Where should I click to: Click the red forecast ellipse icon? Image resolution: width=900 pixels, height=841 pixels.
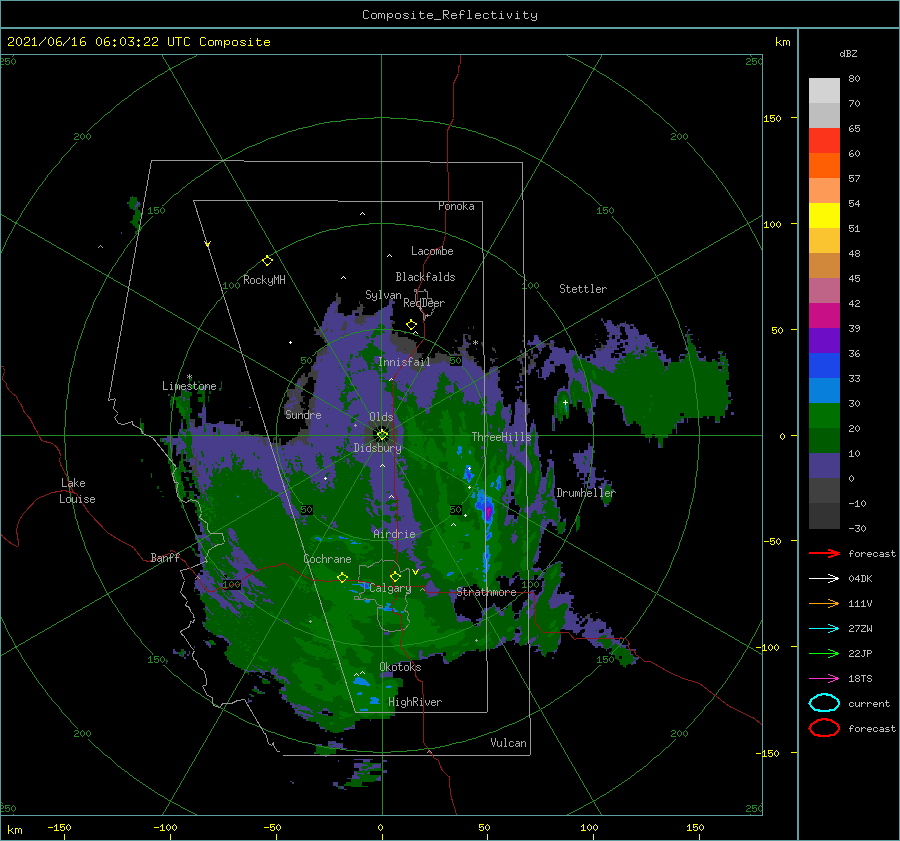click(824, 728)
